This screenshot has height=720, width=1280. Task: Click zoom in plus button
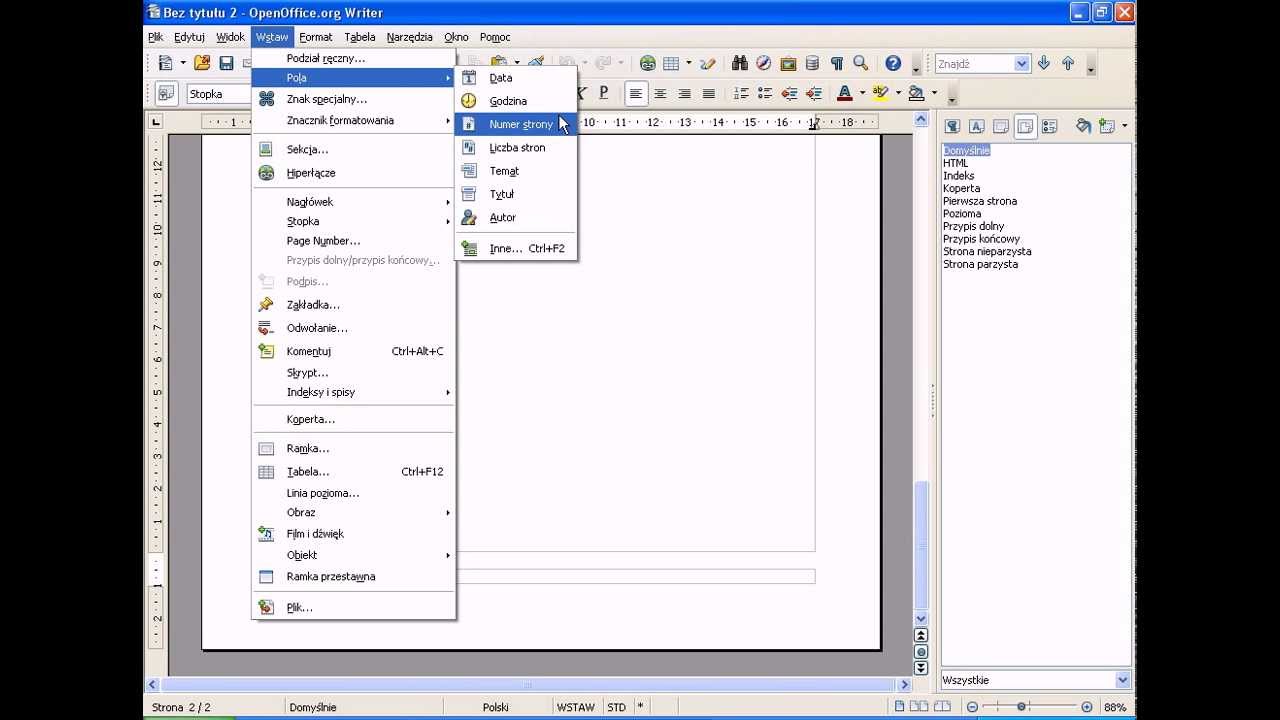1087,707
